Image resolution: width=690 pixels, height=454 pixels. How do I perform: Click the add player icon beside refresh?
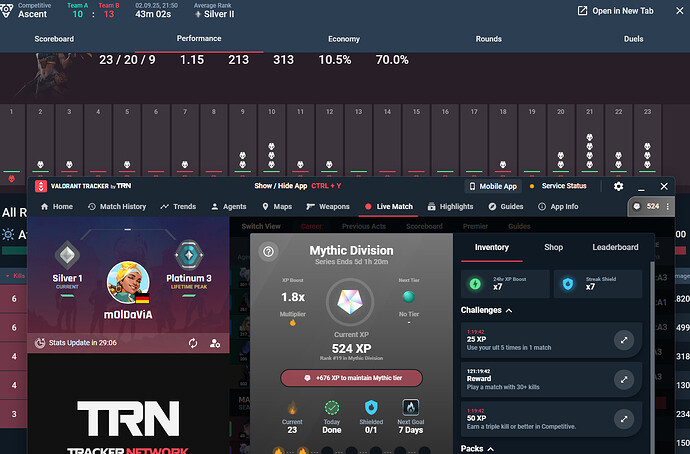coord(215,343)
